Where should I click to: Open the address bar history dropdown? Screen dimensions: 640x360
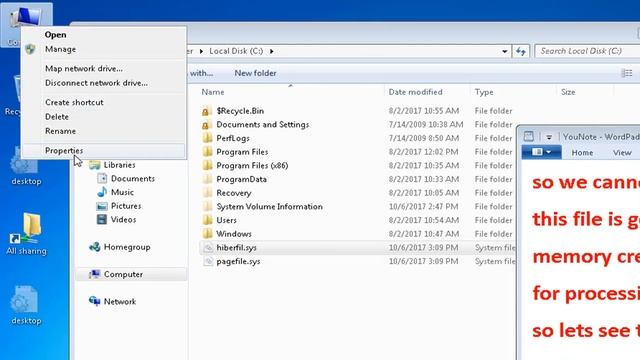(504, 51)
